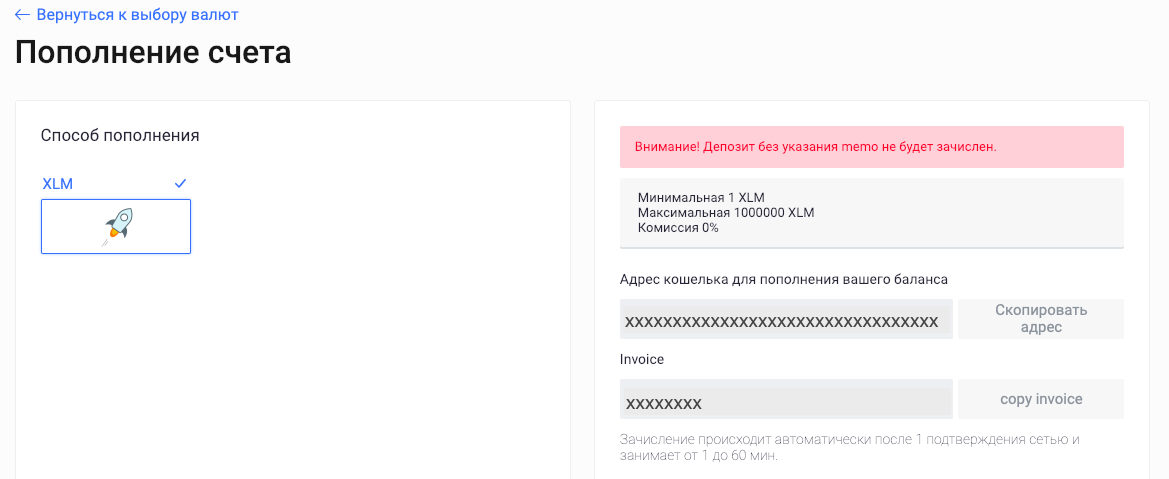Click the 'Комиссия 0%' line
This screenshot has height=479, width=1169.
pyautogui.click(x=678, y=228)
